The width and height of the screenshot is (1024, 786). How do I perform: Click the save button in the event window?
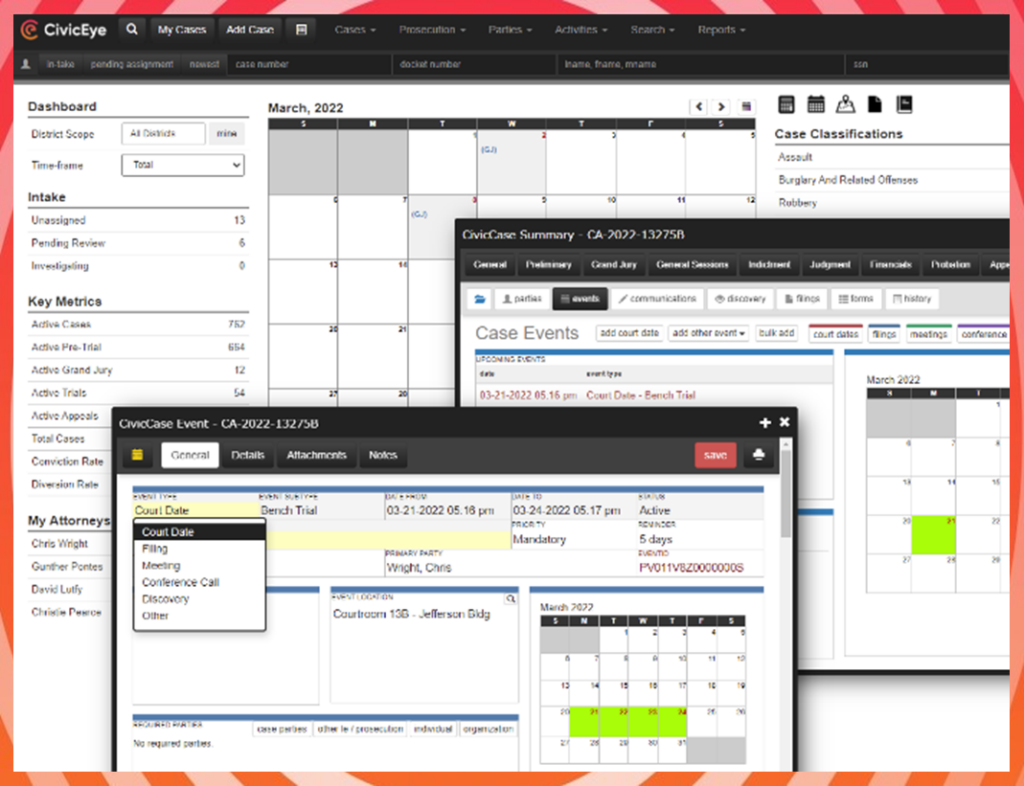point(715,453)
